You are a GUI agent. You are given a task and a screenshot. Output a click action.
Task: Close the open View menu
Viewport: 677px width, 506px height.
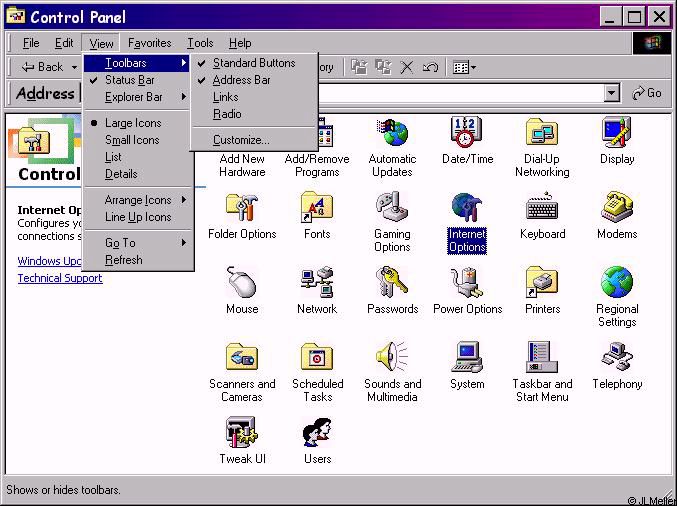(101, 43)
